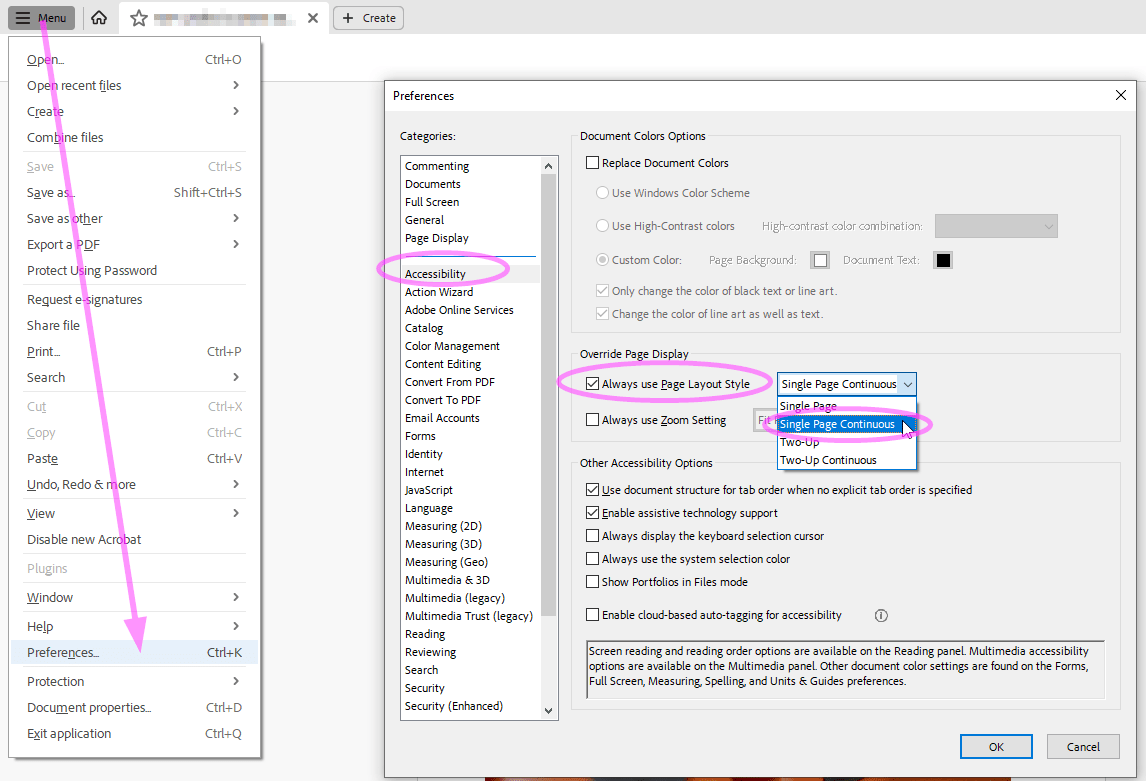Close the current document tab

[x=311, y=17]
